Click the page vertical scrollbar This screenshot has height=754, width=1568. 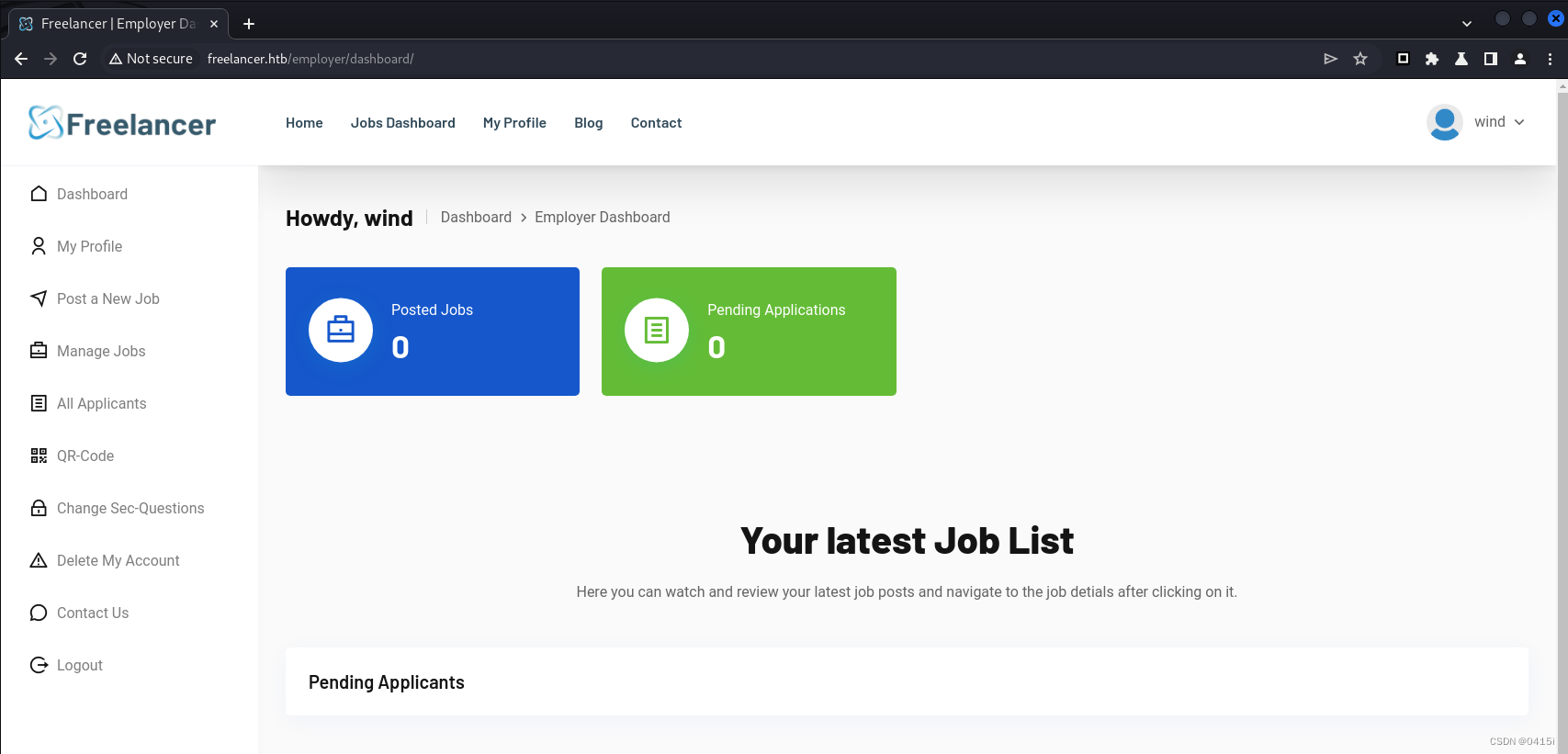(1562, 418)
